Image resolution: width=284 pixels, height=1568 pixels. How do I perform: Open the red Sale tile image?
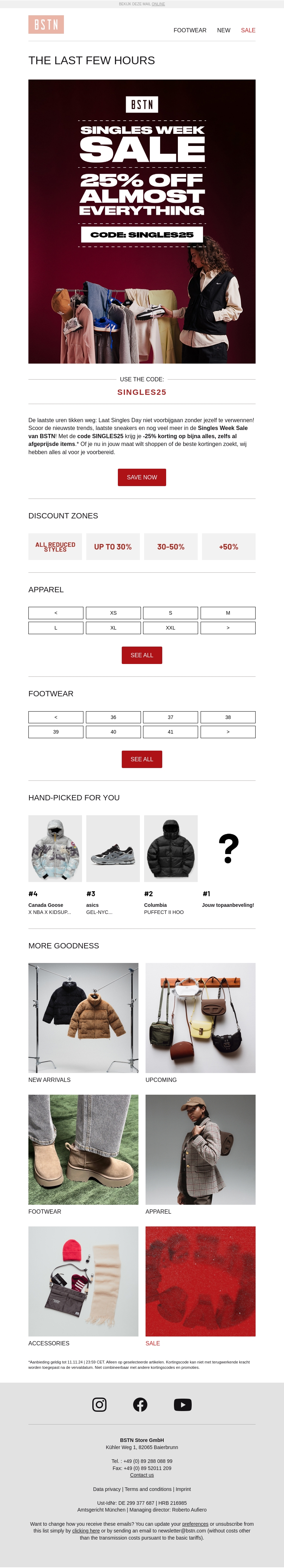pos(200,1281)
